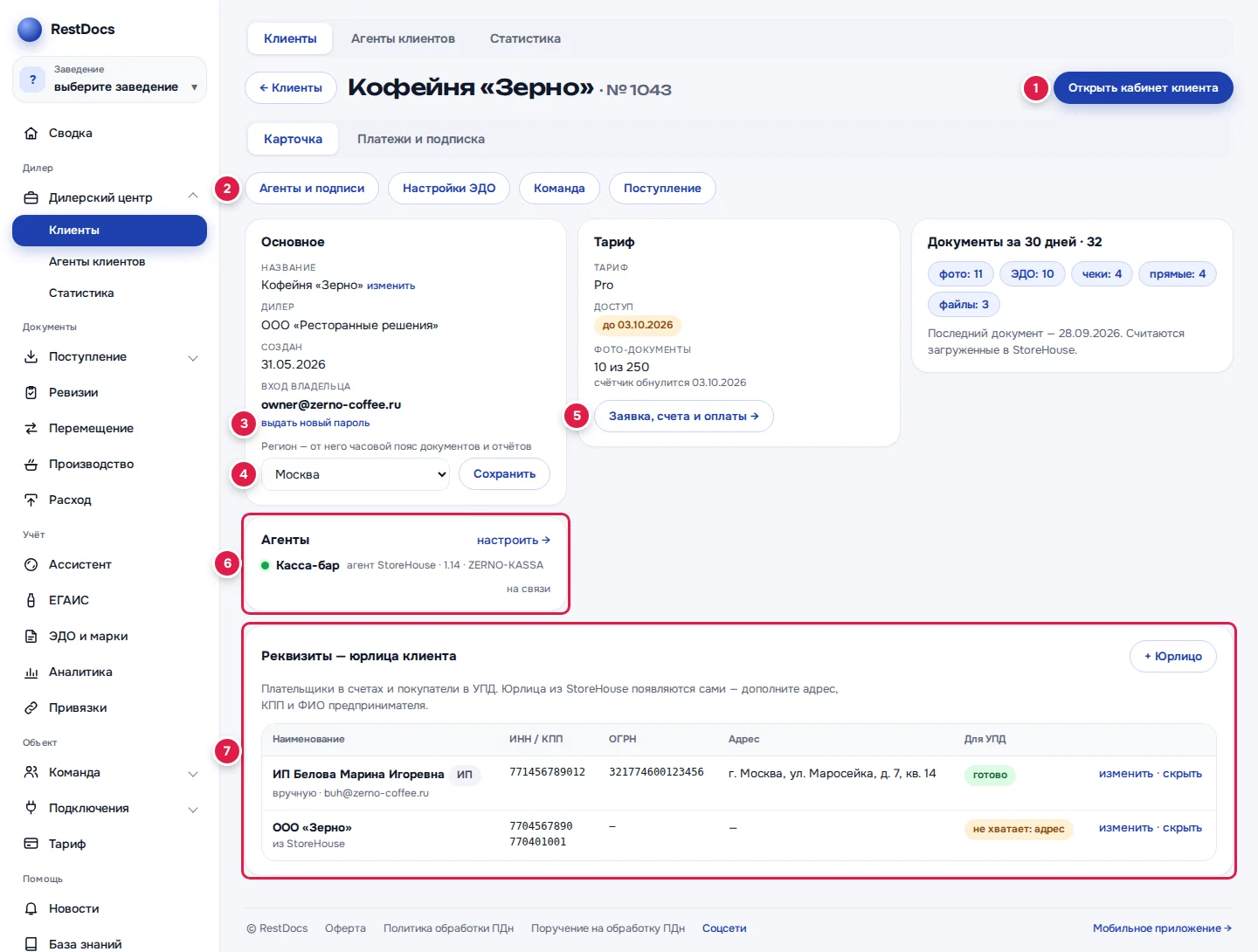Click the Поступление pill button

coord(662,189)
